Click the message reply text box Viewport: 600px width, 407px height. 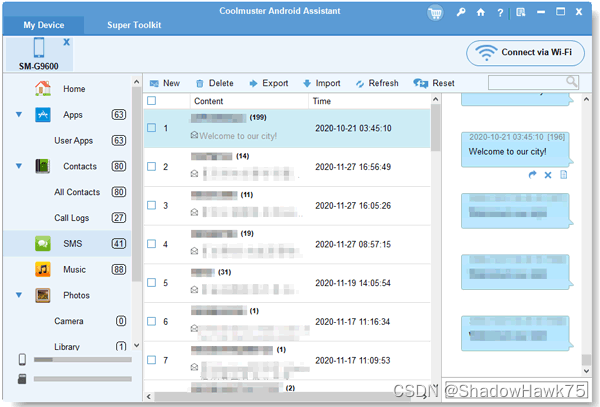[515, 390]
